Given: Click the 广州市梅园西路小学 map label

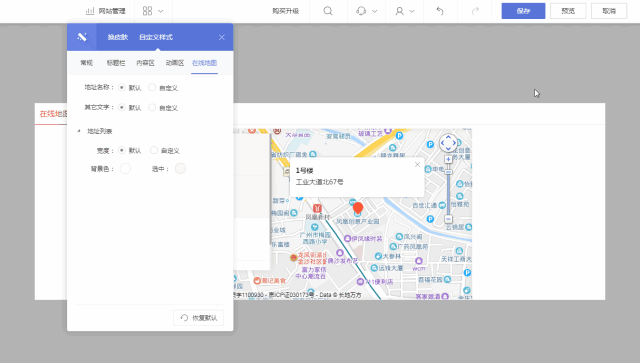Looking at the screenshot, I should point(315,238).
